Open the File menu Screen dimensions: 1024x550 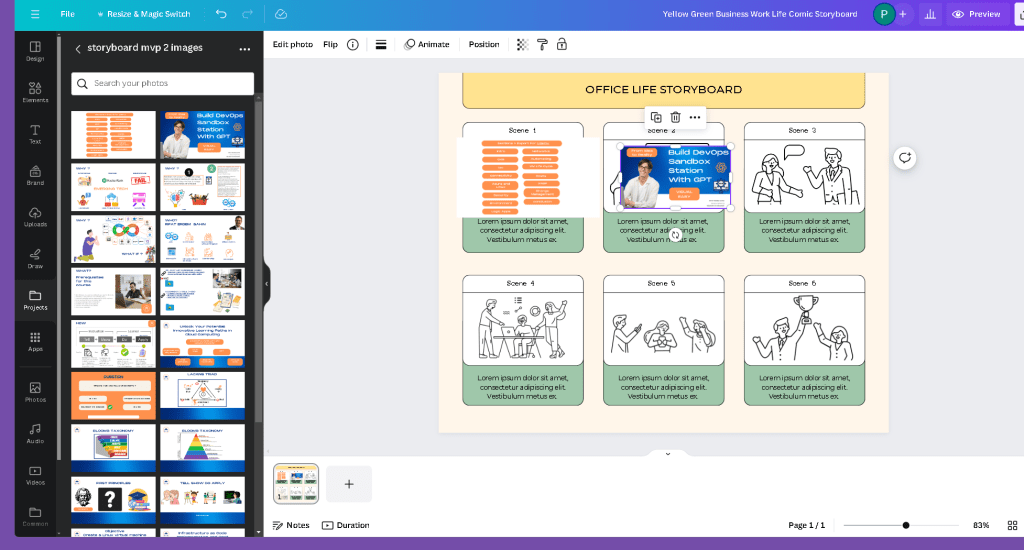coord(67,14)
